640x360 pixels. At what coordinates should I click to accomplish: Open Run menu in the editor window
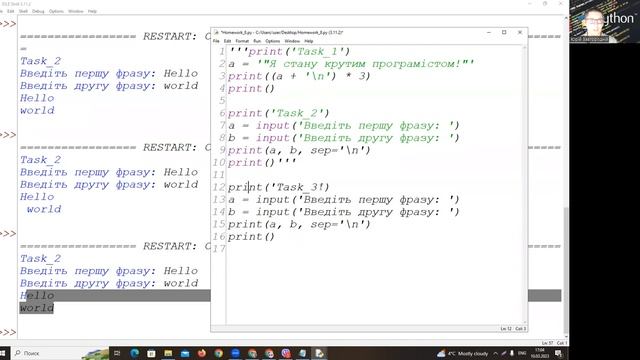point(257,41)
